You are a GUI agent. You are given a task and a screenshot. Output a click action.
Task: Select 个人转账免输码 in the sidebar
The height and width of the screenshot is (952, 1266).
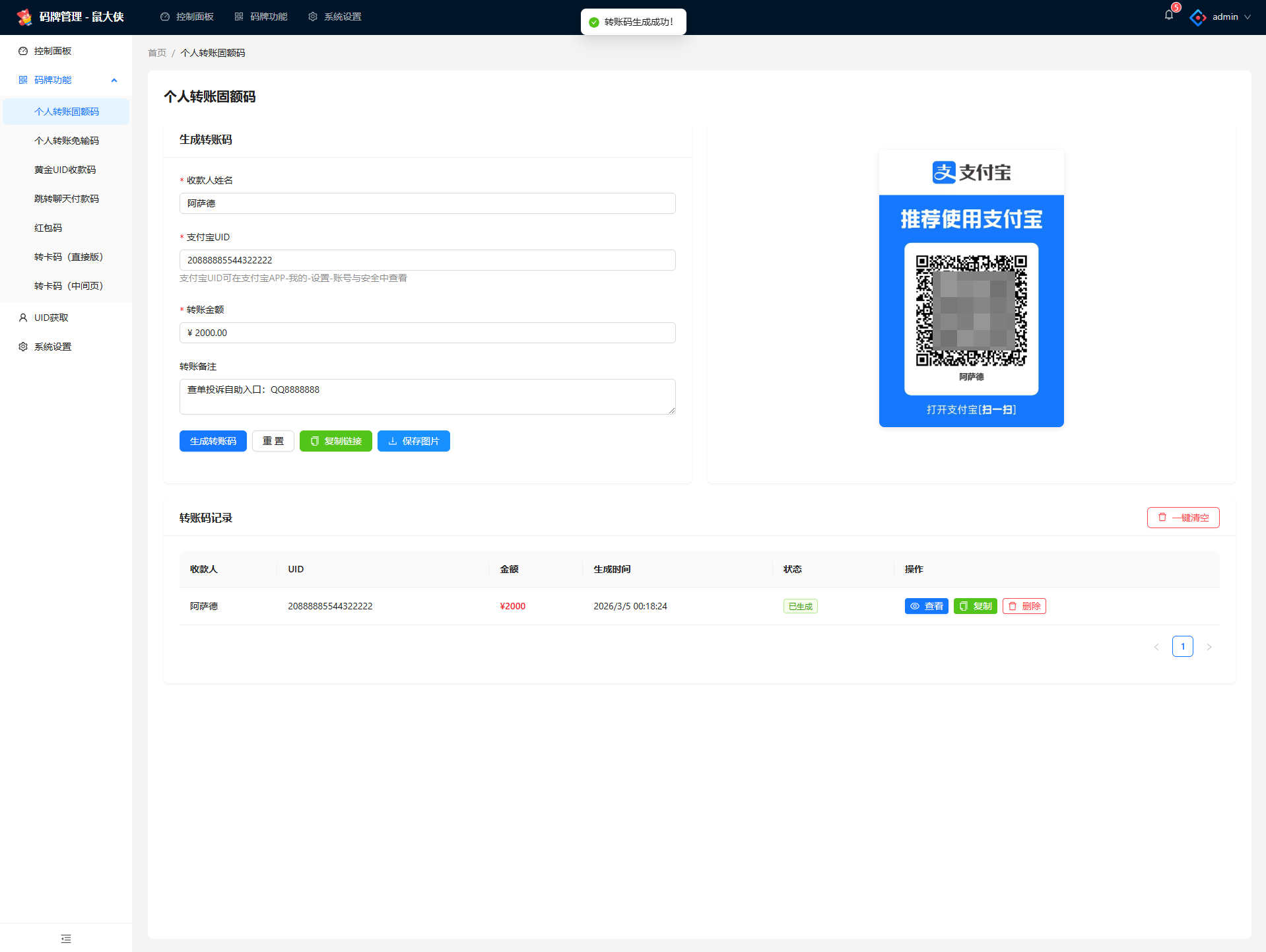67,141
